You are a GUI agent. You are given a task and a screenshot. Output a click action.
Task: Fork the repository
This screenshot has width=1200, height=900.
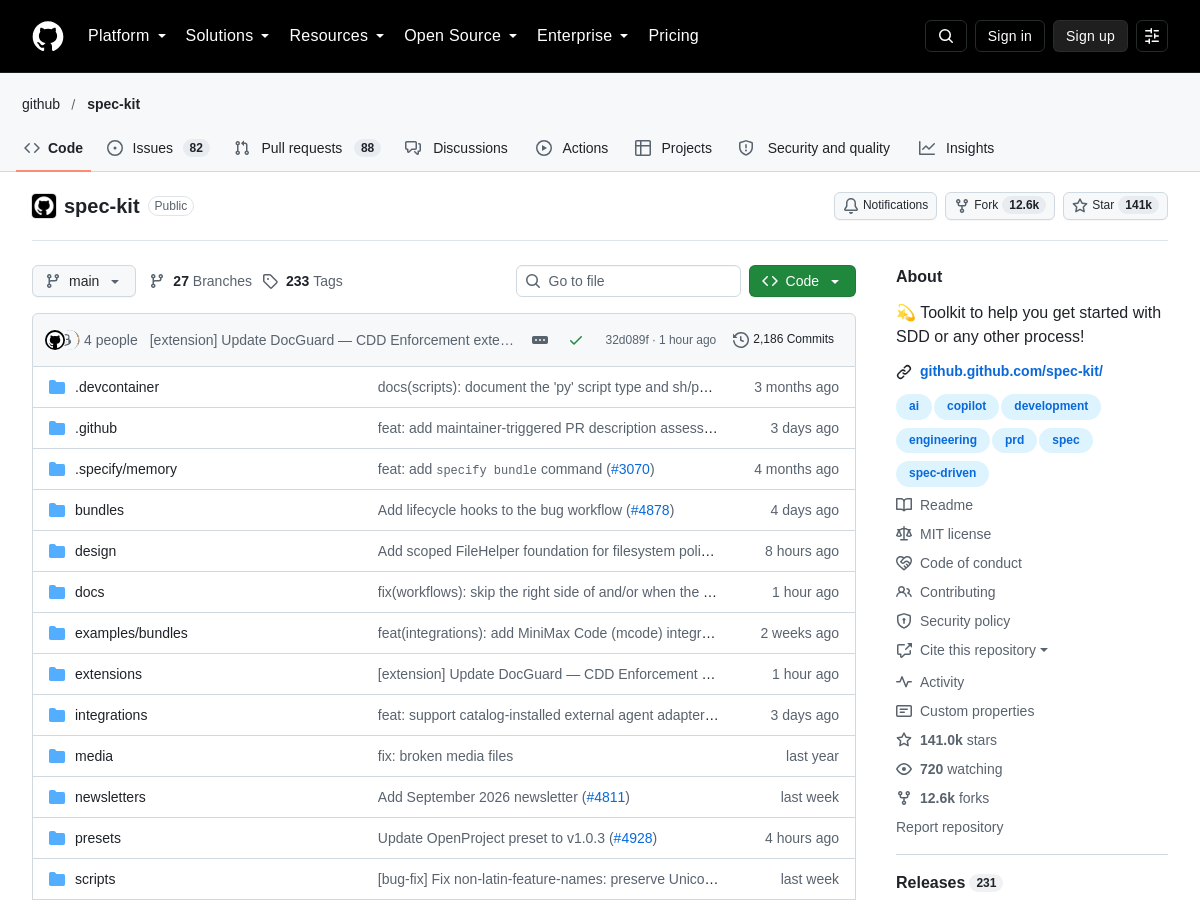999,206
